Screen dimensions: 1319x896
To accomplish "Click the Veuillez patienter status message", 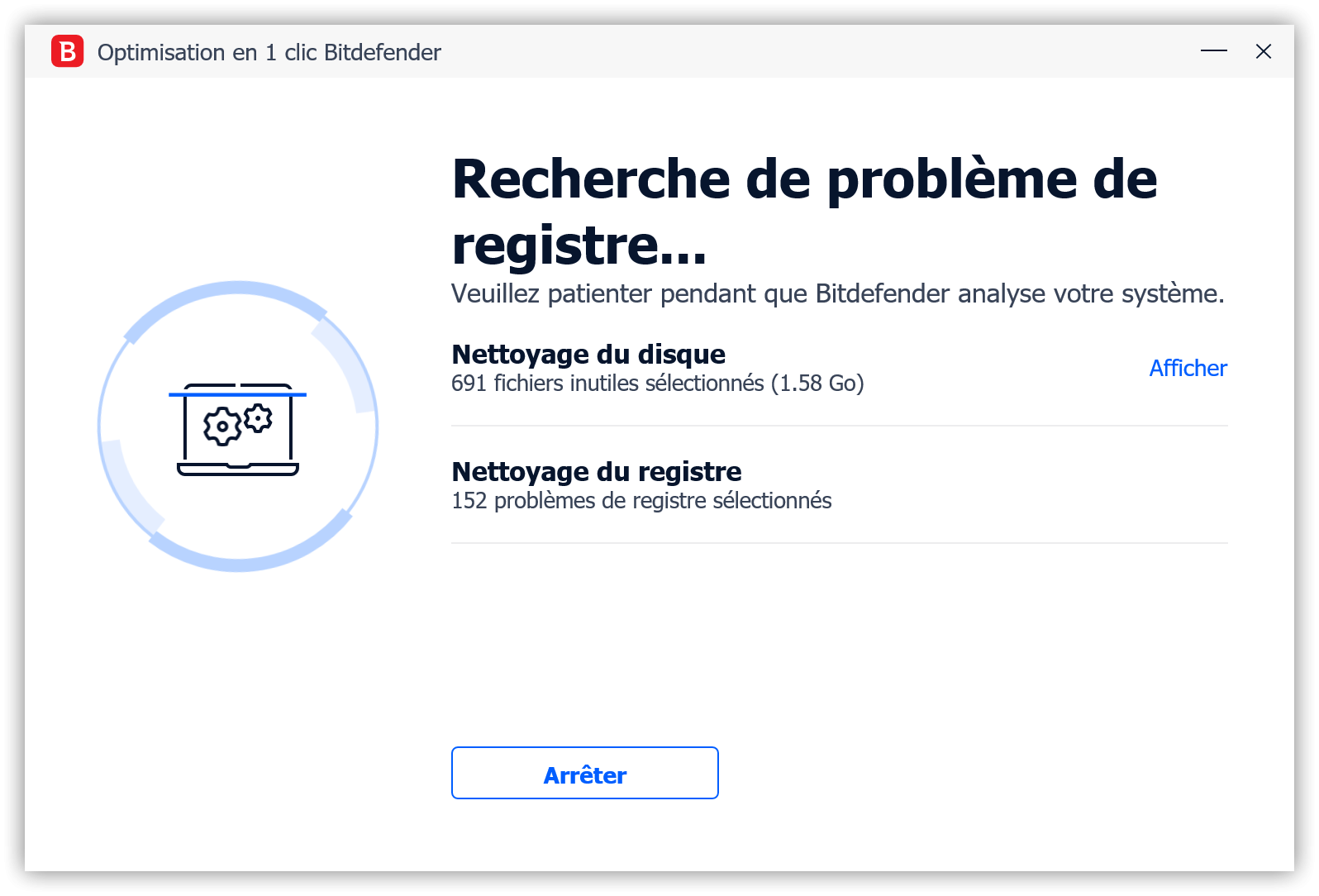I will [837, 293].
